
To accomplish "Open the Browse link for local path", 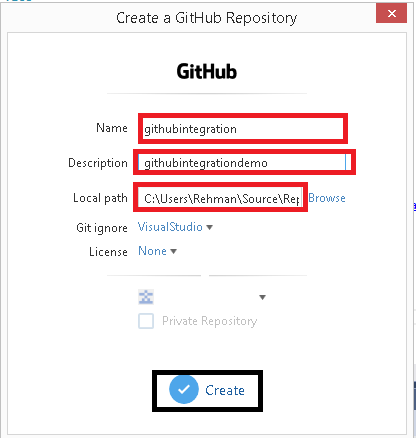I will pyautogui.click(x=327, y=198).
